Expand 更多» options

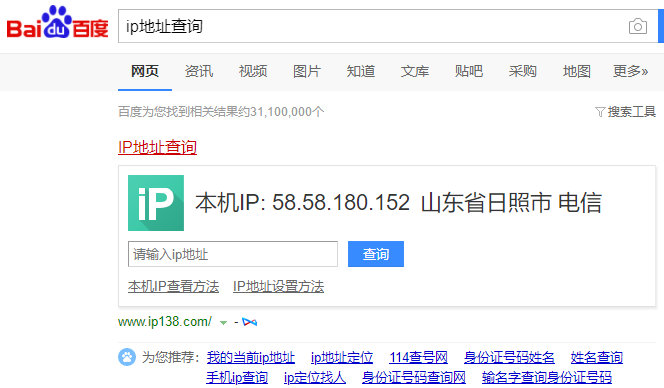click(x=631, y=71)
